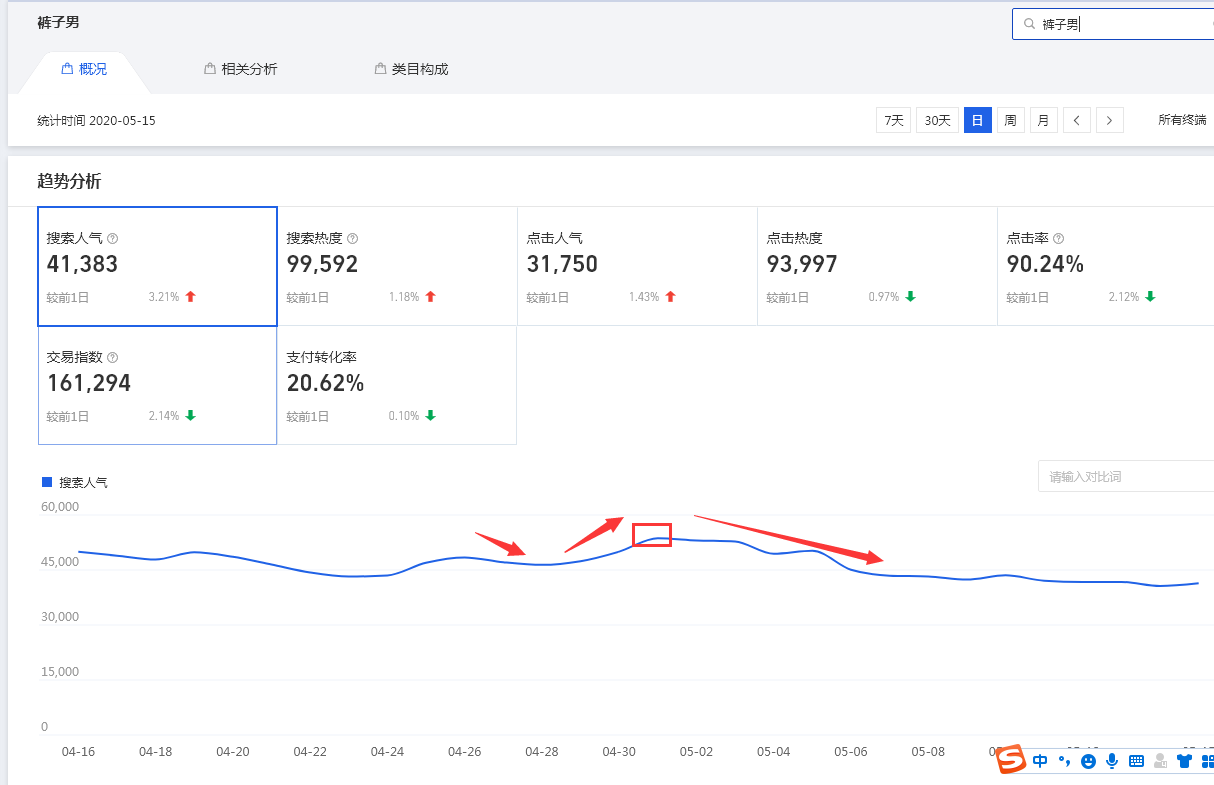Click red up arrow on 搜索人气 card
1214x785 pixels.
tap(191, 297)
